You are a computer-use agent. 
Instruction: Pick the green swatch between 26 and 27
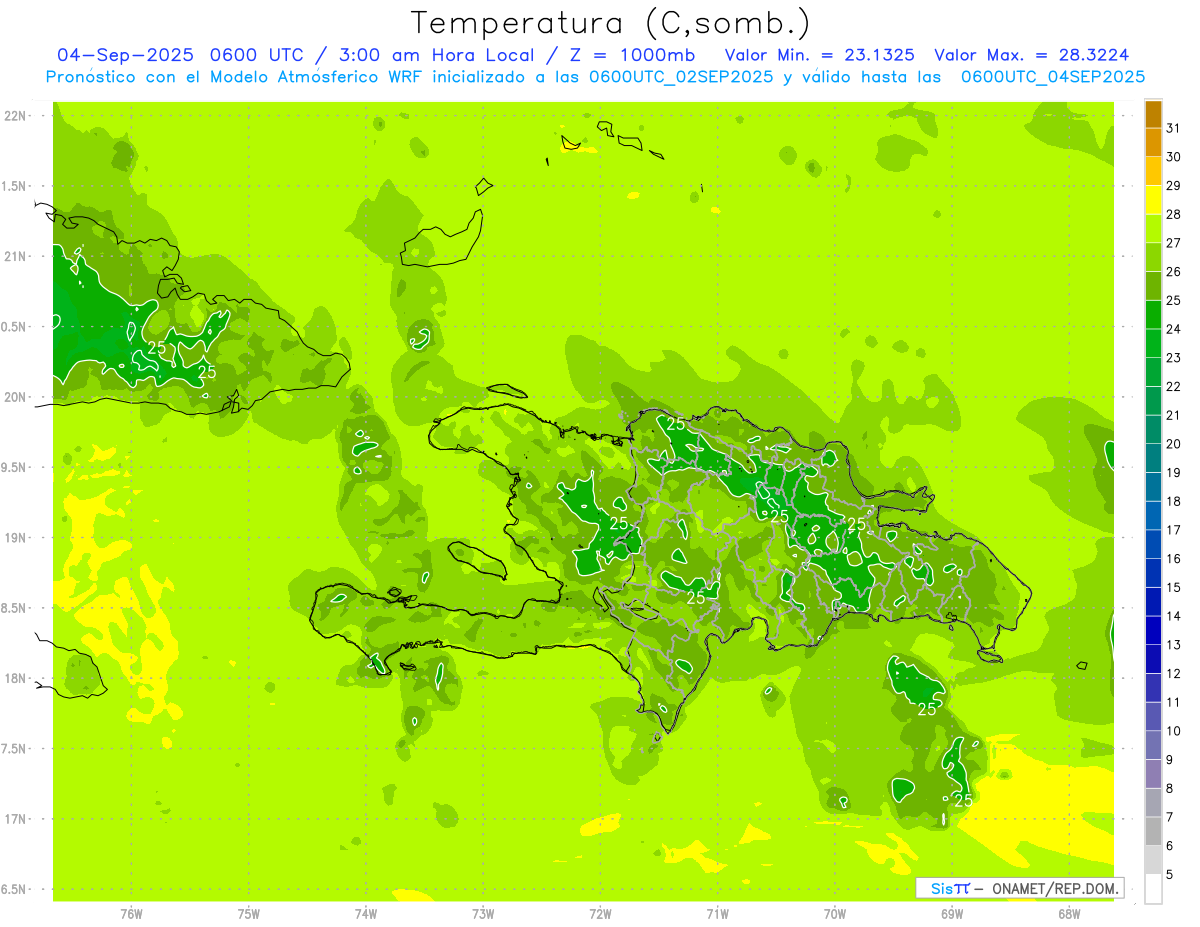[1153, 257]
